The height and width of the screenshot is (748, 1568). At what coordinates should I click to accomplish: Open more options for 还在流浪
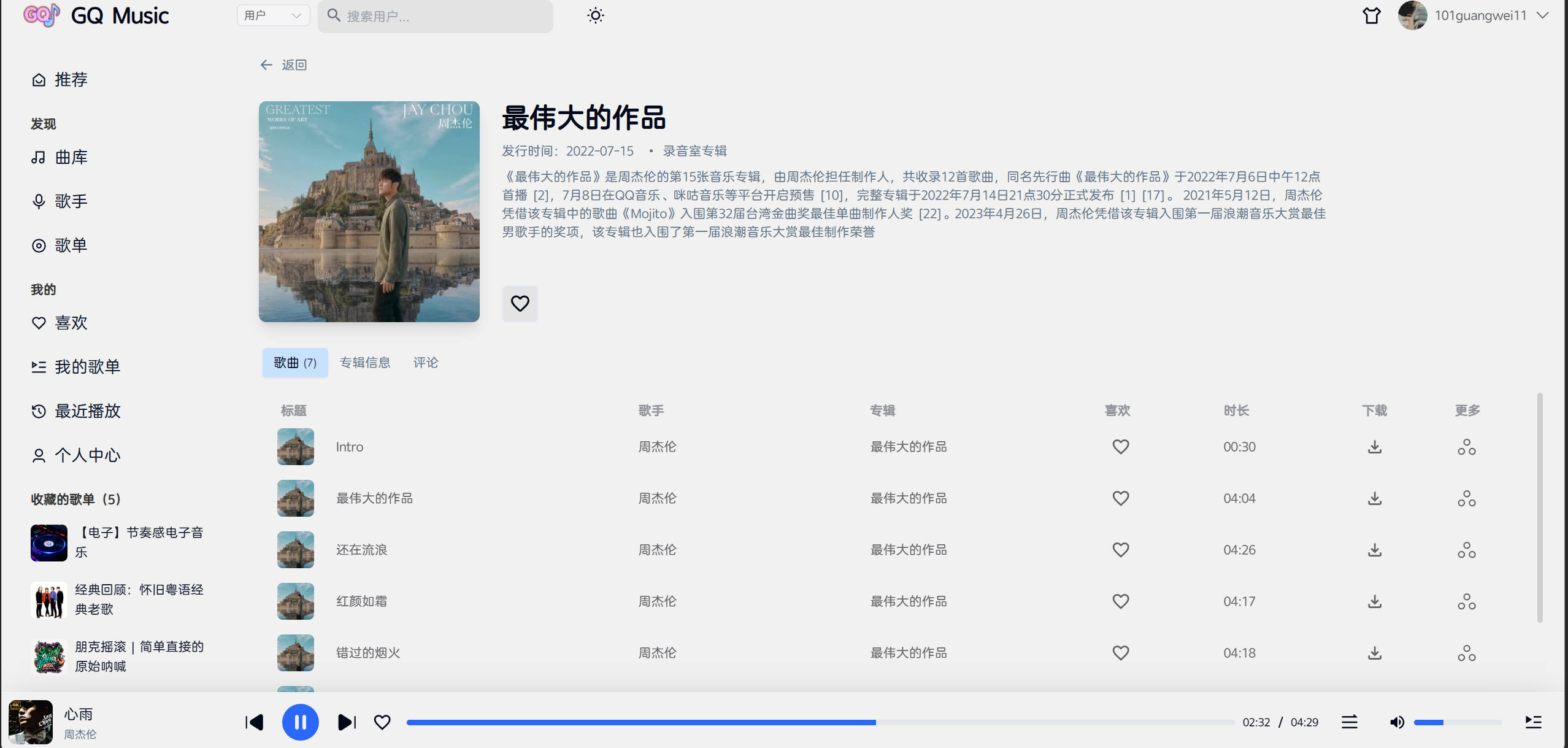point(1466,550)
